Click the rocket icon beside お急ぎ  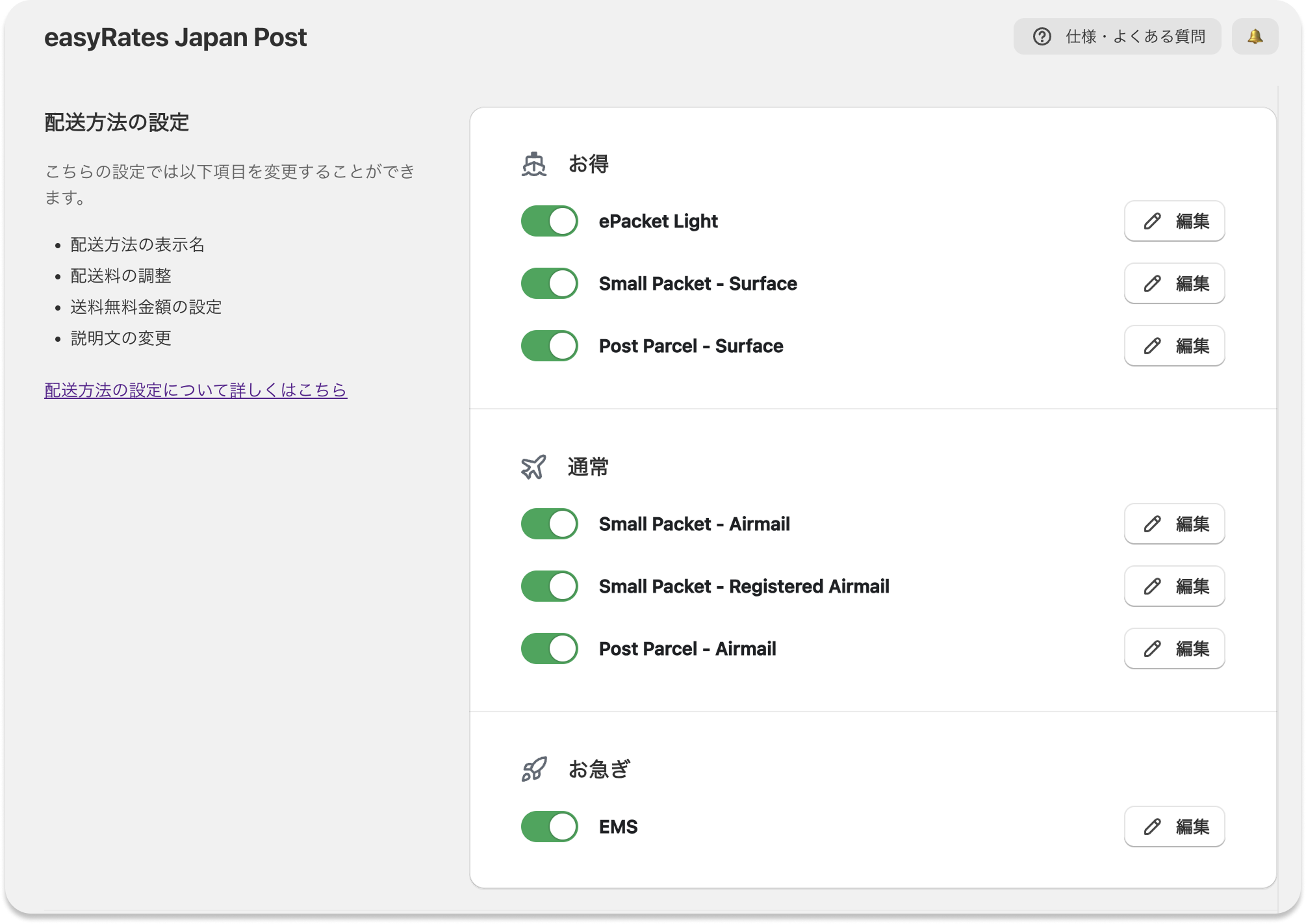click(534, 769)
